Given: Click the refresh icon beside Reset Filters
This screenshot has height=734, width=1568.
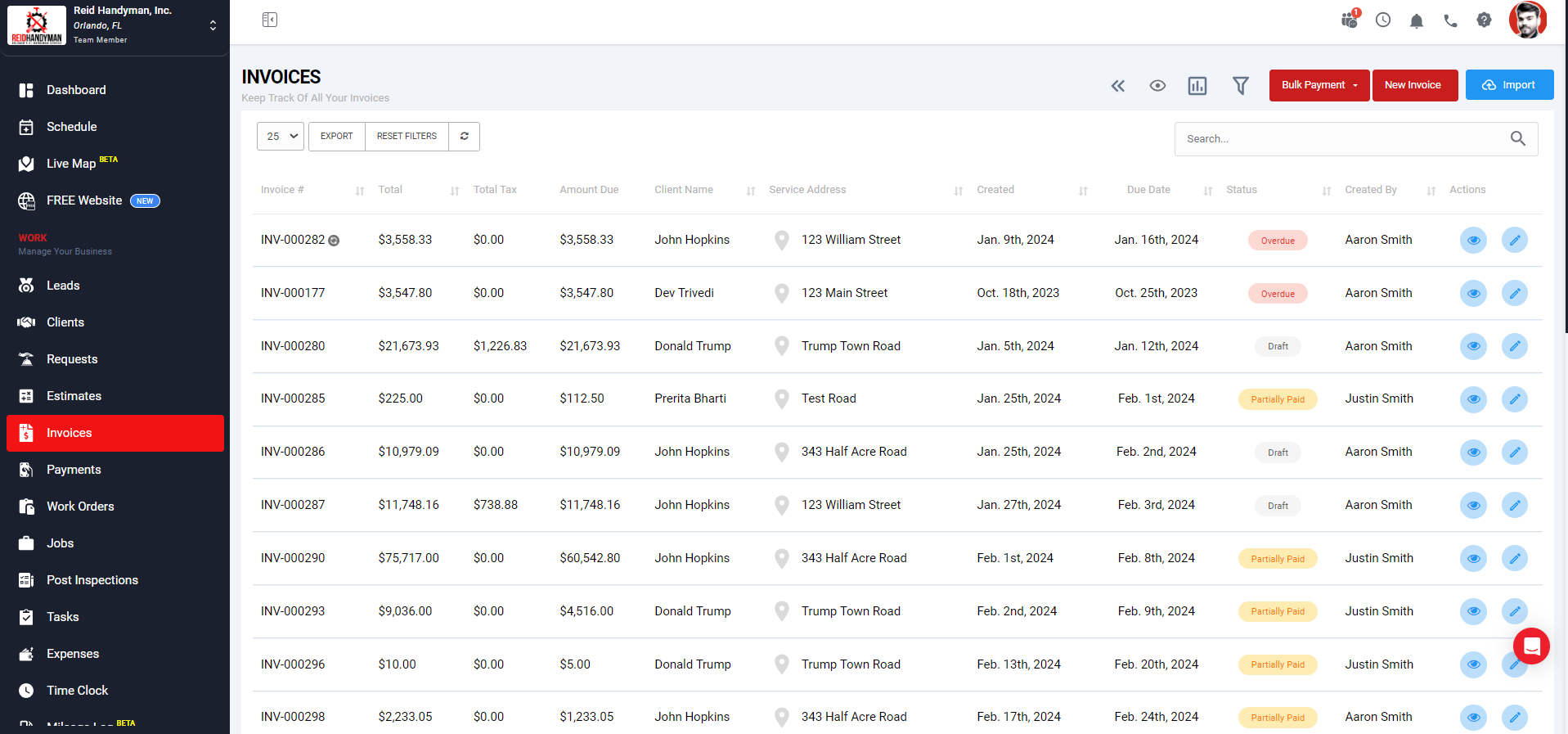Looking at the screenshot, I should [x=464, y=137].
